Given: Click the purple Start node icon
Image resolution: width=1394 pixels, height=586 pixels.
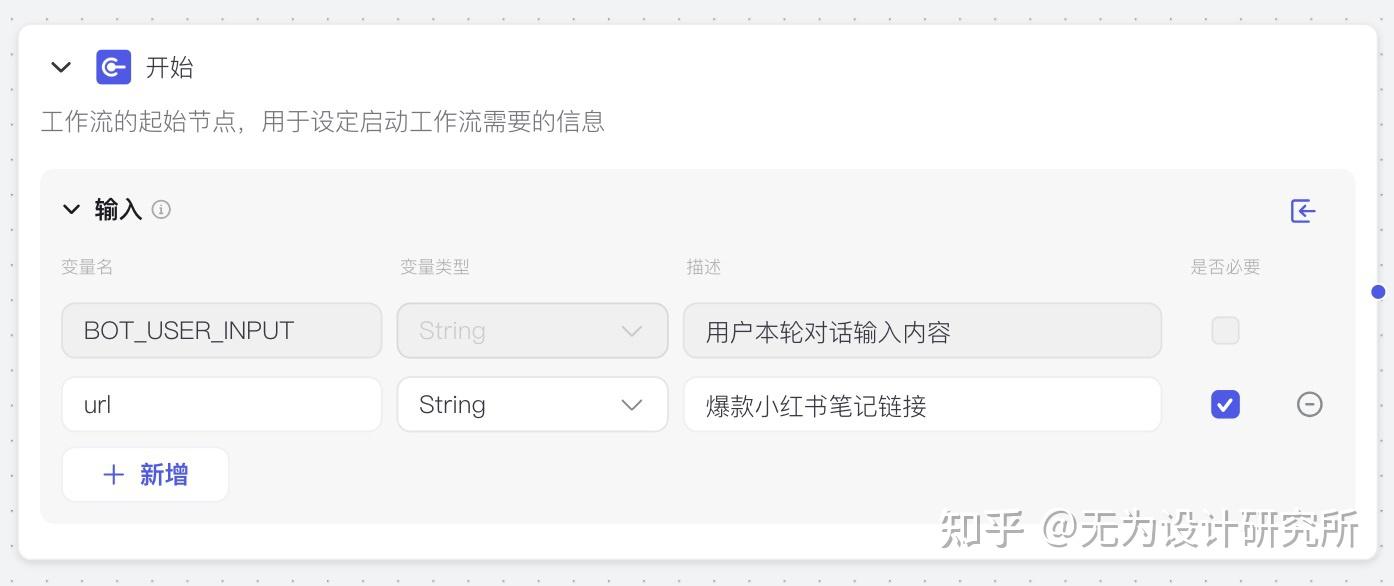Looking at the screenshot, I should click(113, 67).
